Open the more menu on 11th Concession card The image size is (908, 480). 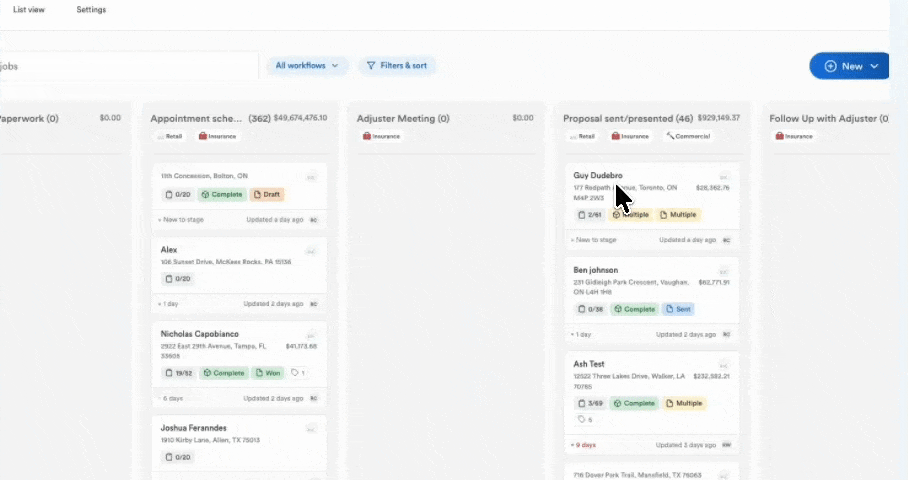(x=311, y=177)
